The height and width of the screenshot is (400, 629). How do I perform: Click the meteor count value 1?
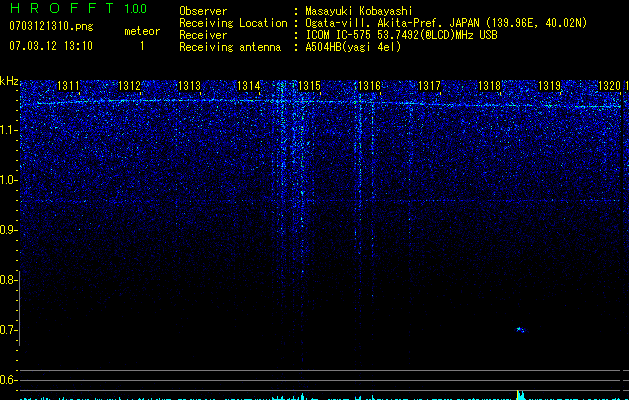click(x=142, y=46)
